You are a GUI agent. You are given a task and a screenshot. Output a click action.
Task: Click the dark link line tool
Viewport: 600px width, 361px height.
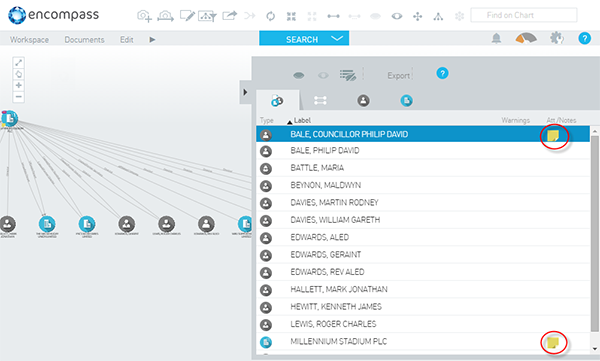tap(333, 16)
